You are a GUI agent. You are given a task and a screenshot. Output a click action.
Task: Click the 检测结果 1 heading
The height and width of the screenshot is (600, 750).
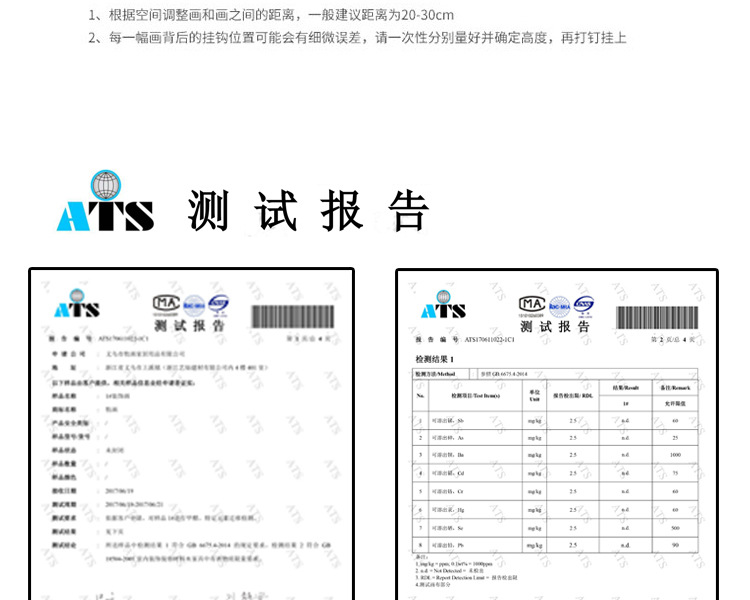click(434, 359)
